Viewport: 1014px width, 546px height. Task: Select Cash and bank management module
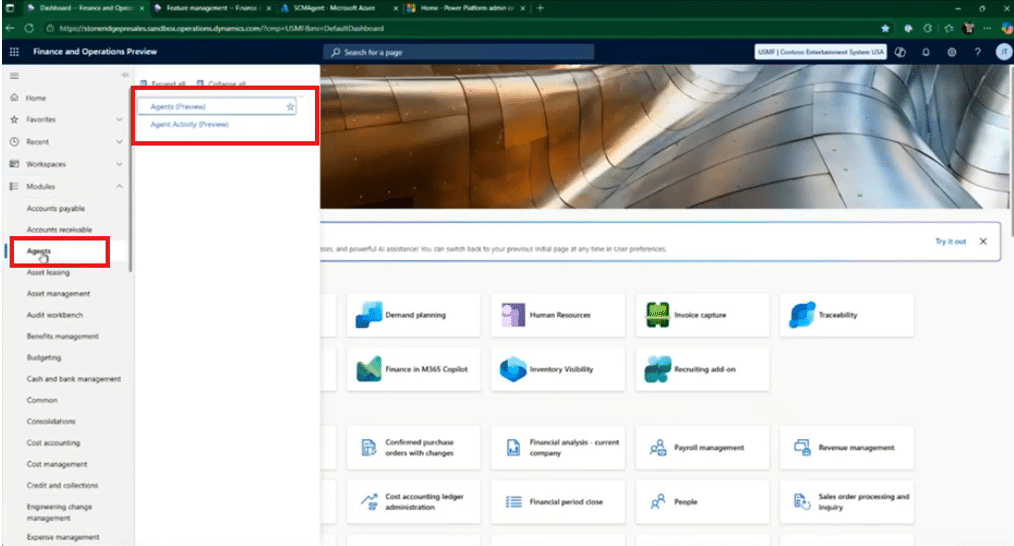[74, 379]
